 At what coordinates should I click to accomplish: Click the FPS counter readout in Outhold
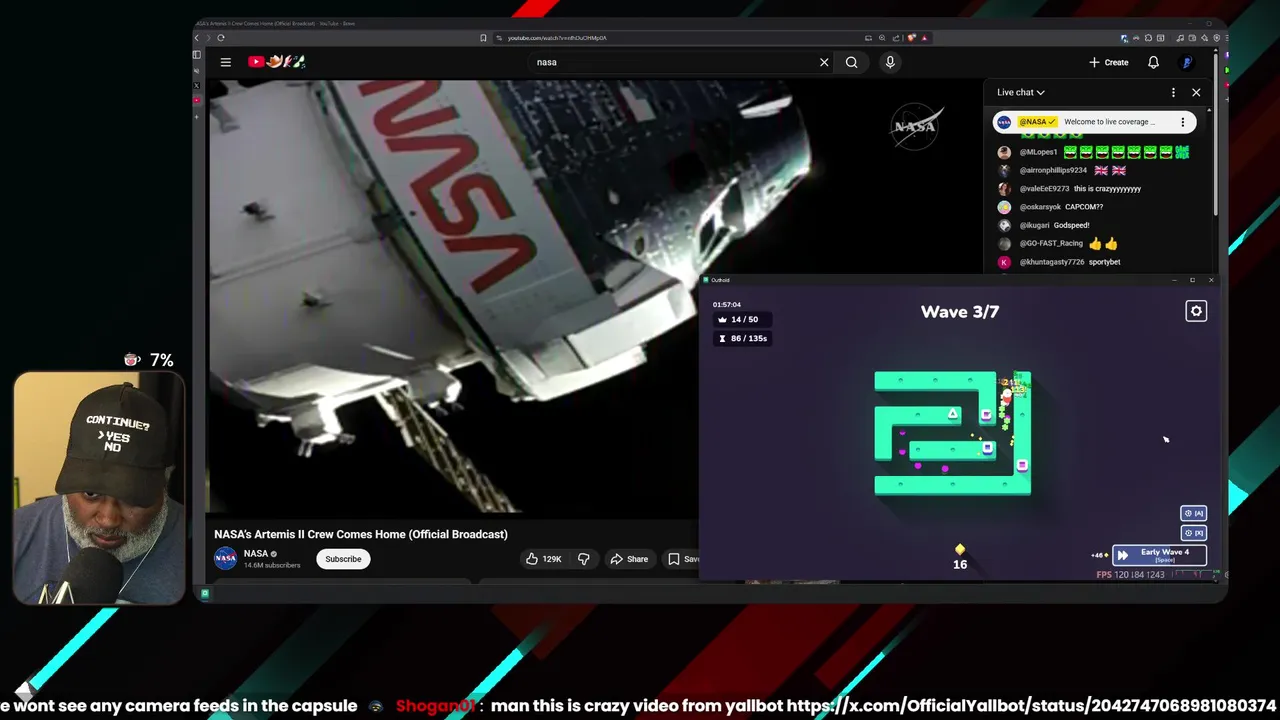click(1131, 575)
